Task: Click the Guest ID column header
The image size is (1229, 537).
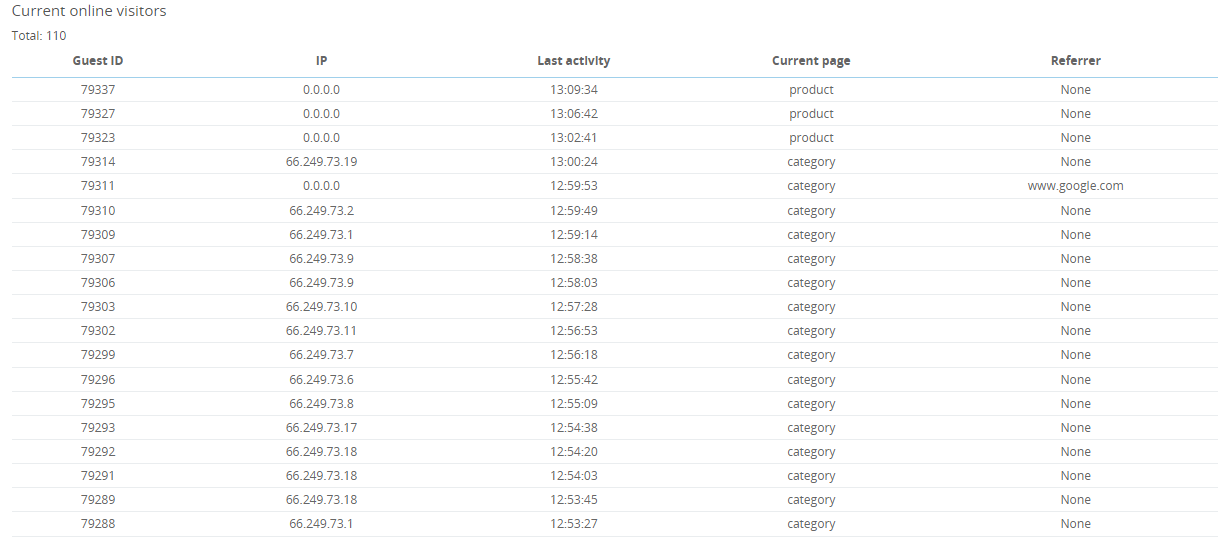Action: click(98, 61)
